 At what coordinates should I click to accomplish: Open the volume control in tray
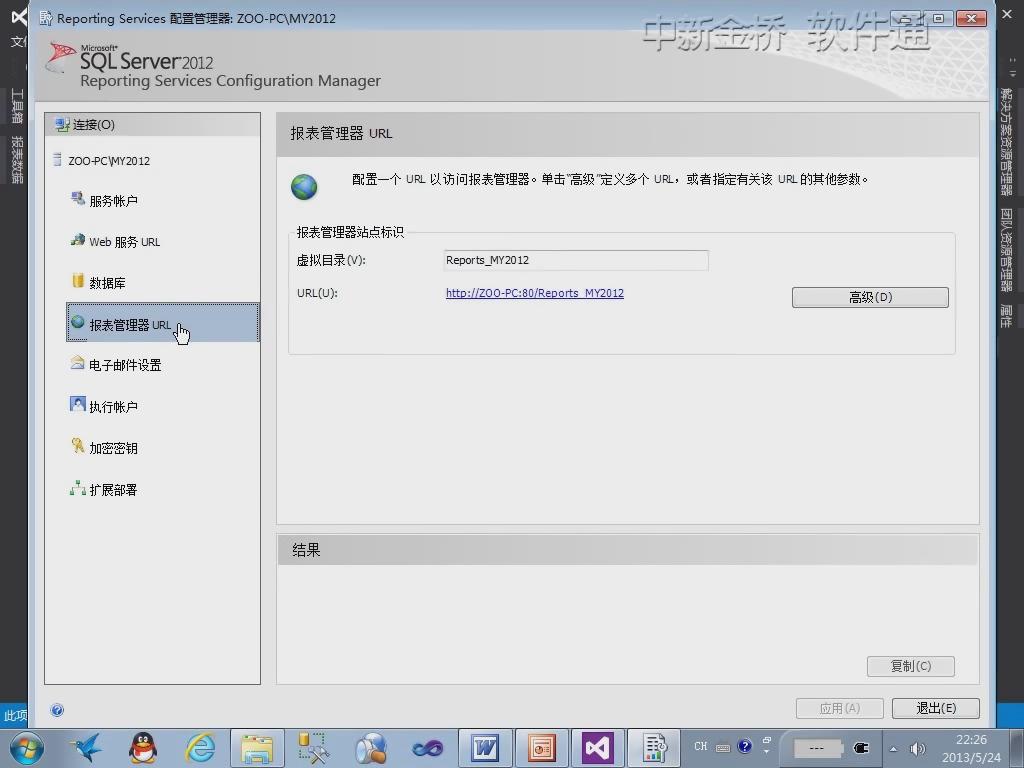pos(918,749)
